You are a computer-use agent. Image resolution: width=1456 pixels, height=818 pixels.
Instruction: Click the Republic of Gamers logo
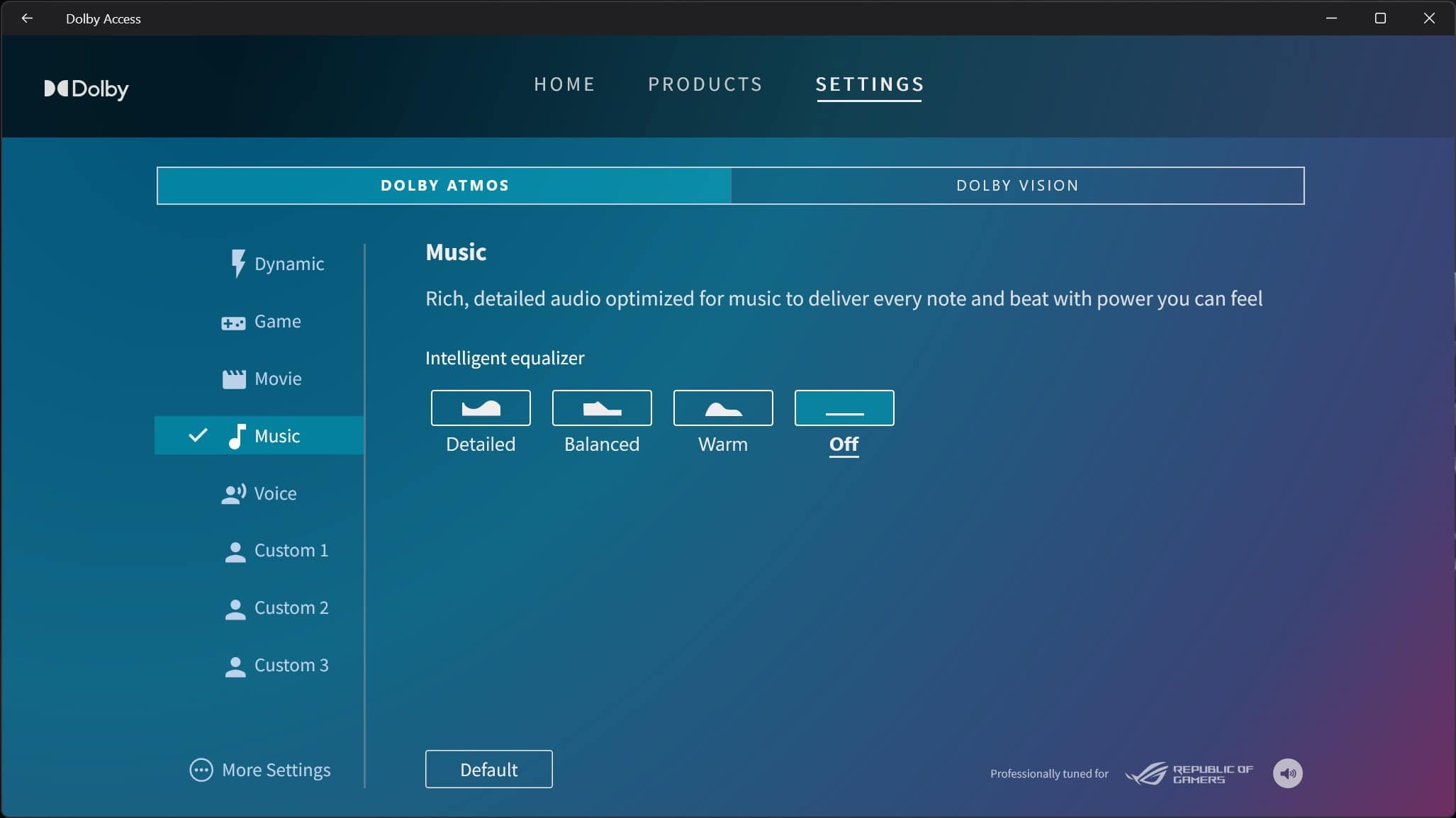point(1189,773)
